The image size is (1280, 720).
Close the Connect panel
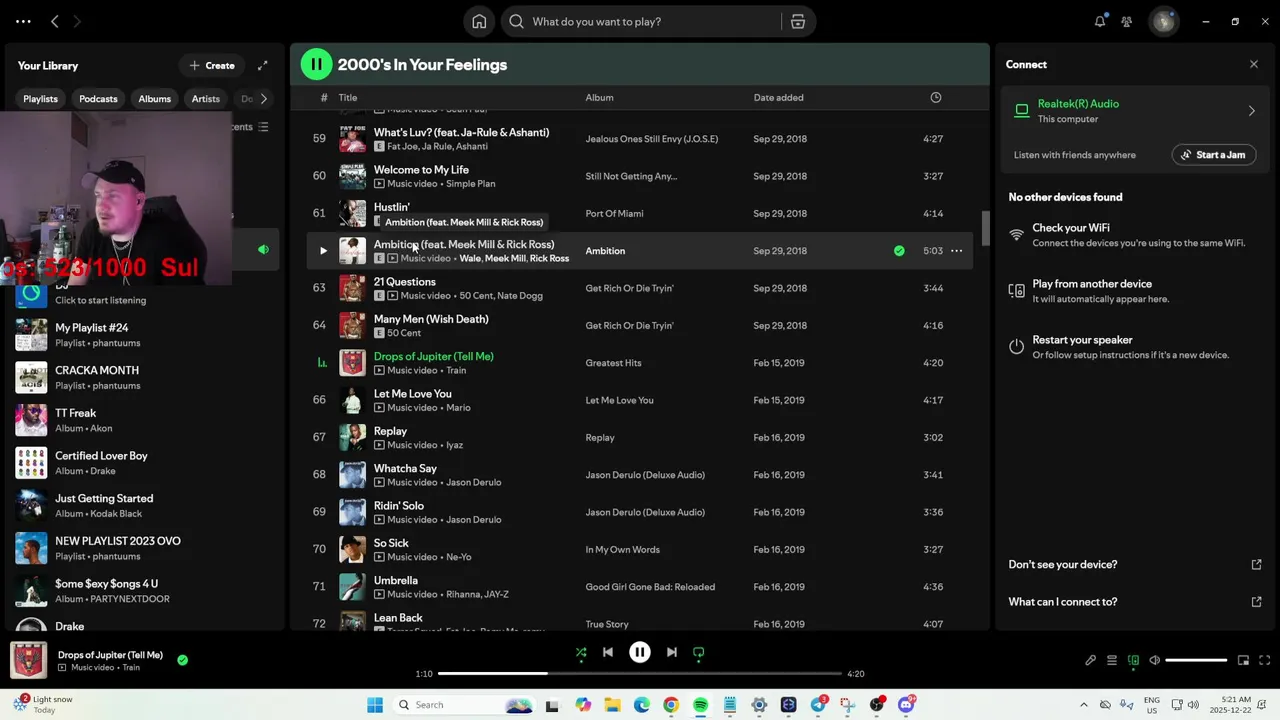[1254, 64]
